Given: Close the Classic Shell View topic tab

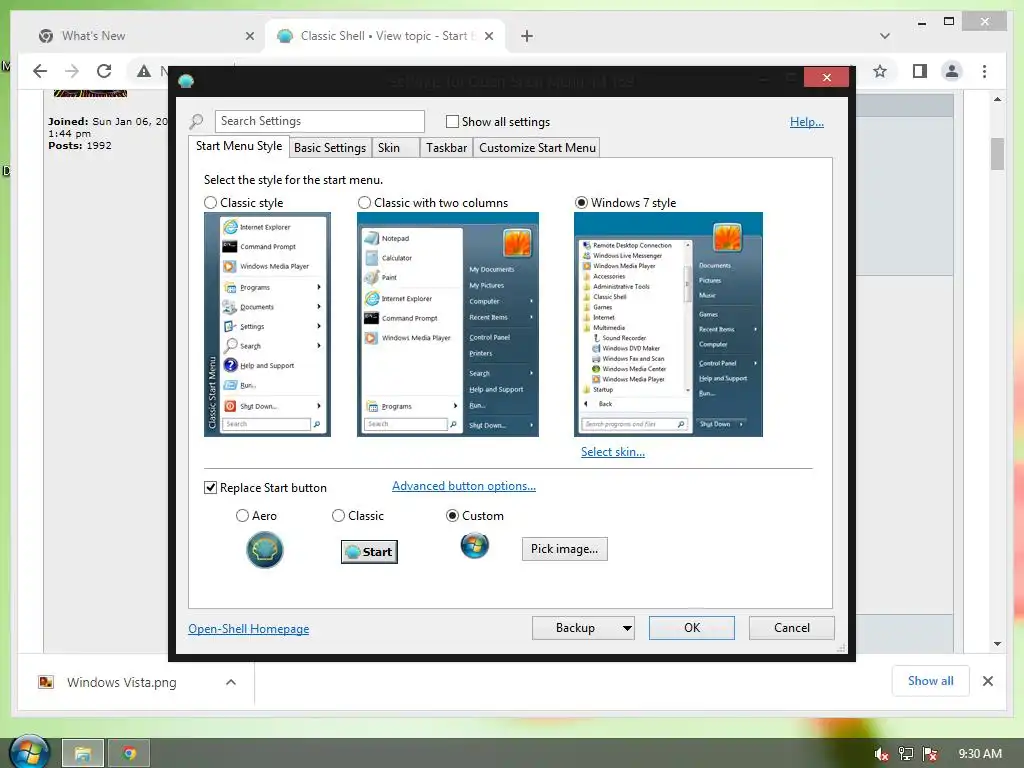Looking at the screenshot, I should (x=489, y=36).
